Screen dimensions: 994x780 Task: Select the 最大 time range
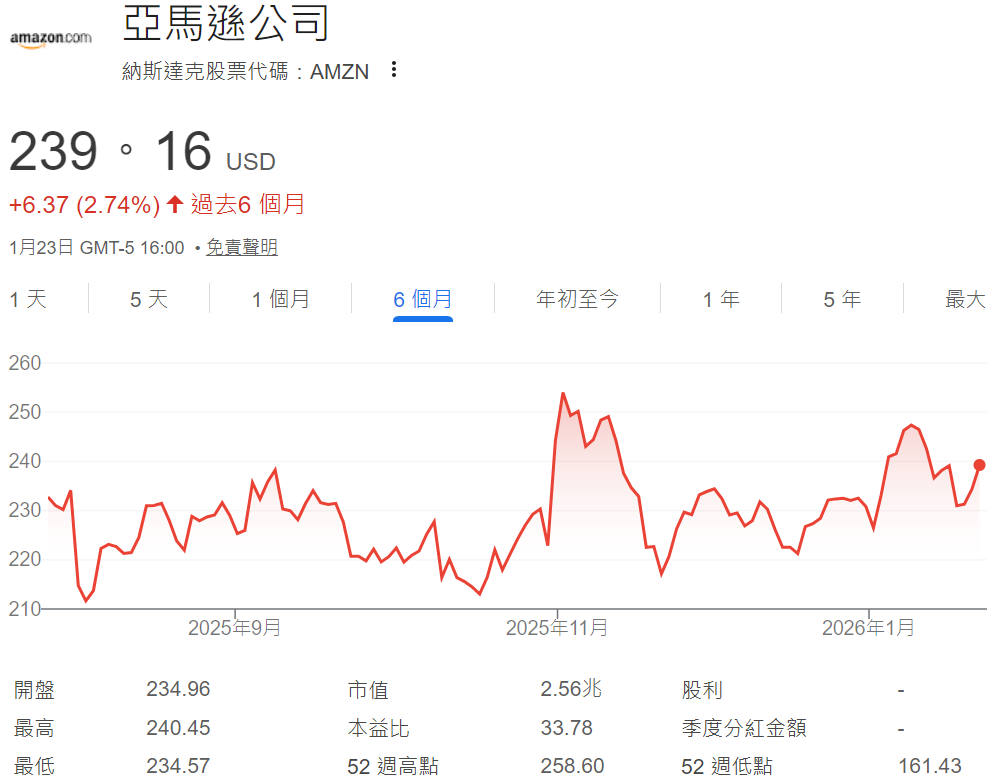963,299
